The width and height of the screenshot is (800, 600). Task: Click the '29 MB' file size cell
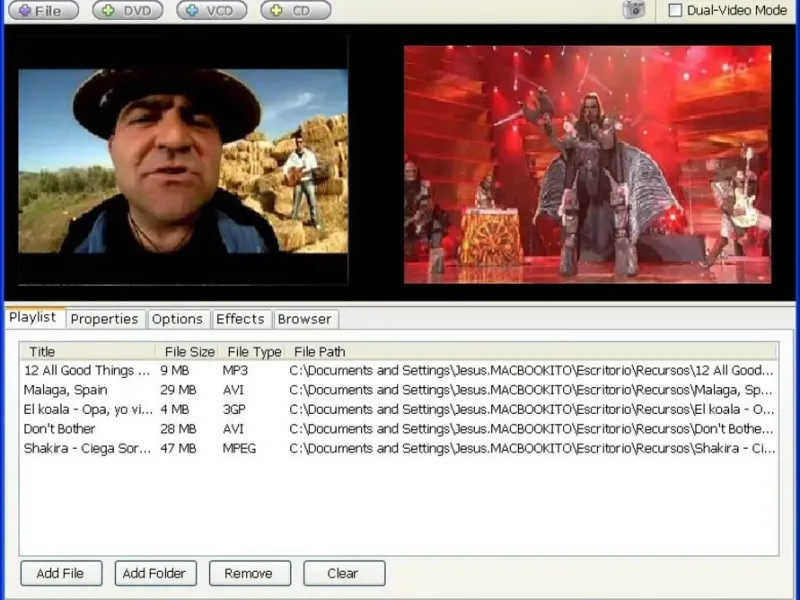pyautogui.click(x=178, y=390)
